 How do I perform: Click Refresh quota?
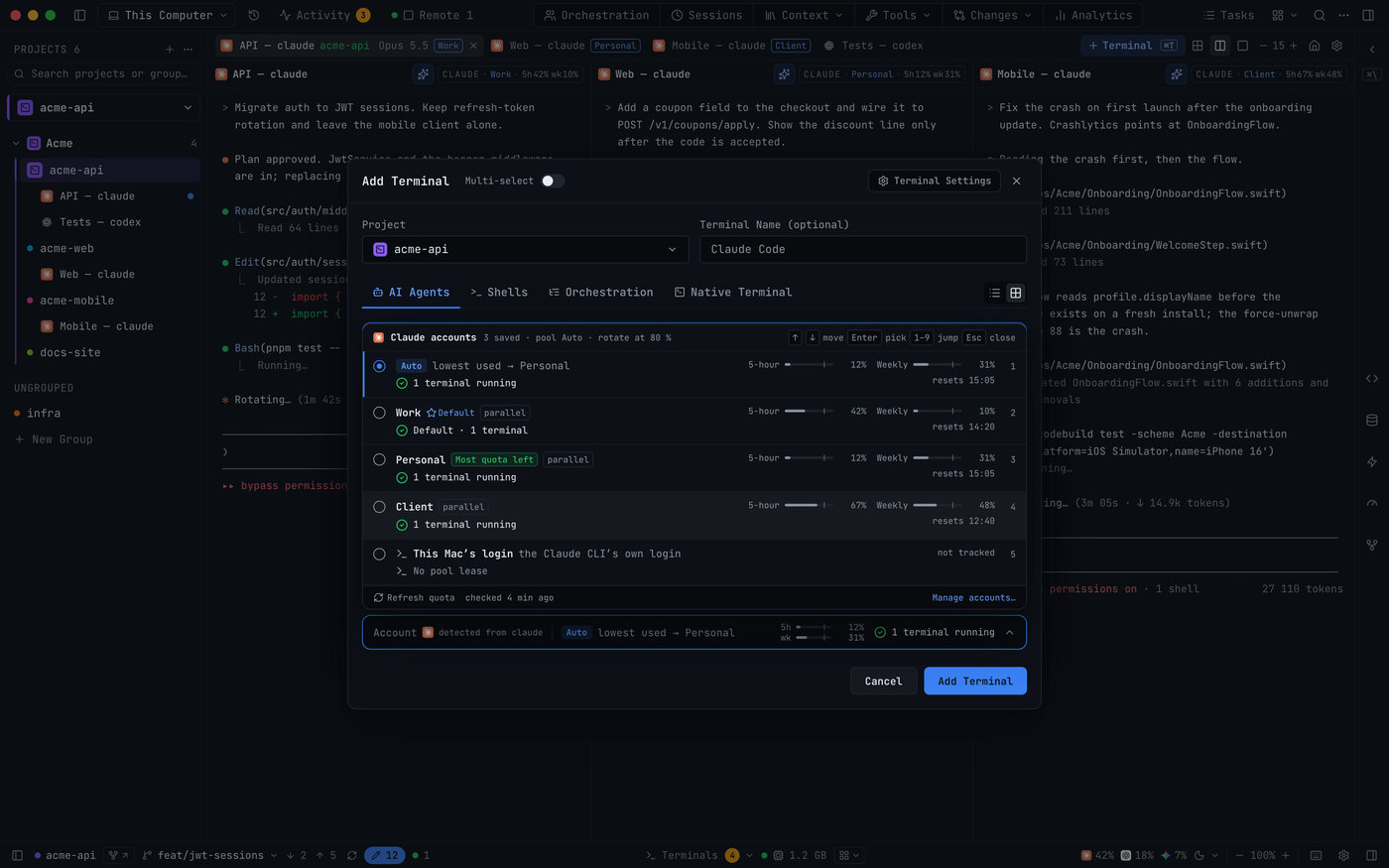click(414, 597)
